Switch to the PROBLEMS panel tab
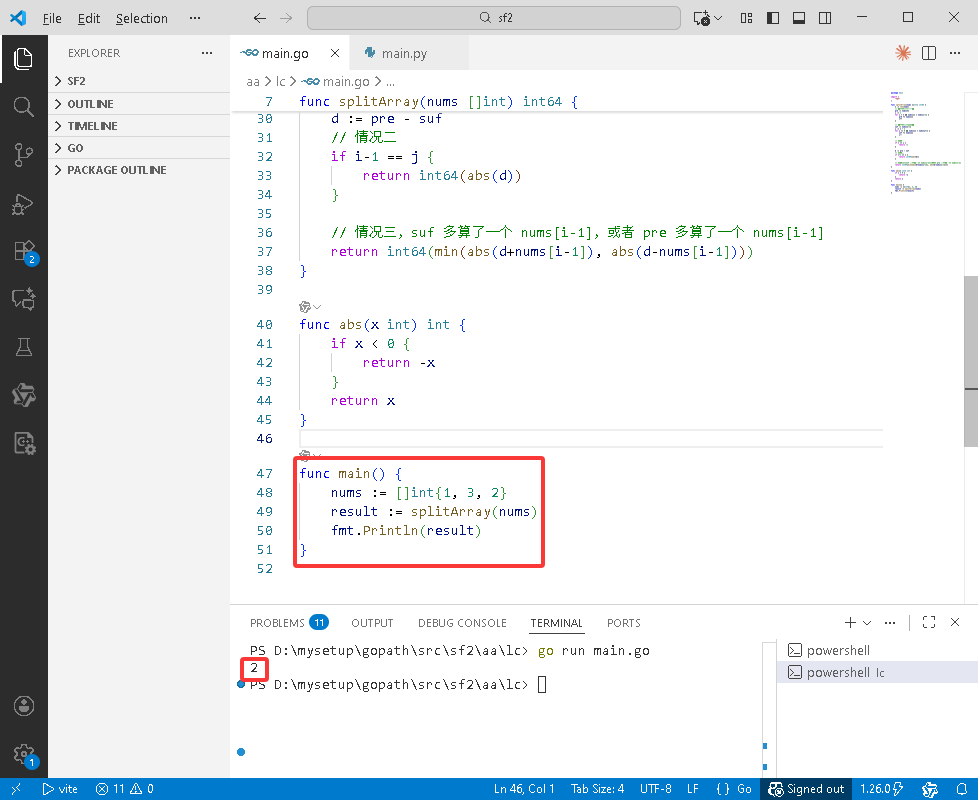The width and height of the screenshot is (978, 800). (289, 623)
